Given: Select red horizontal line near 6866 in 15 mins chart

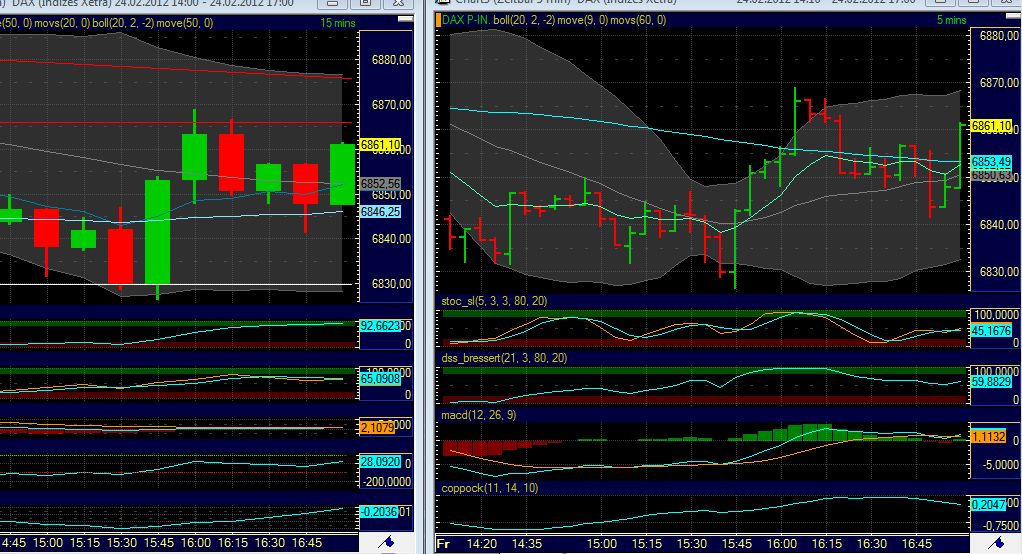Looking at the screenshot, I should pyautogui.click(x=176, y=123).
